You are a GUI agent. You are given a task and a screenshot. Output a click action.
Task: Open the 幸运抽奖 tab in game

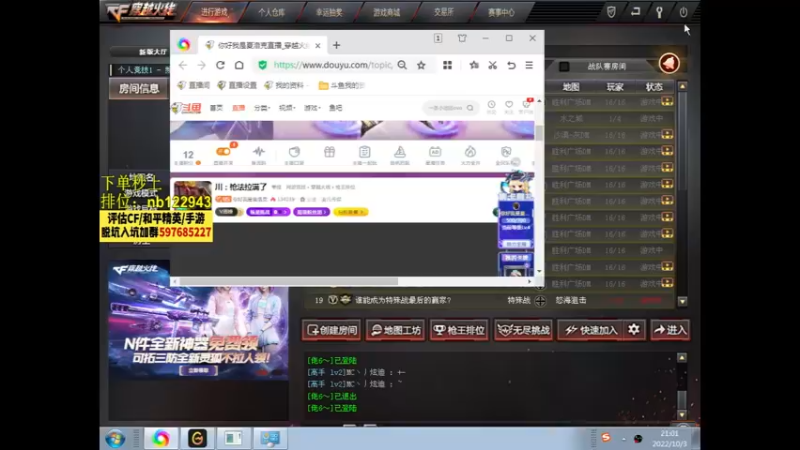coord(329,12)
